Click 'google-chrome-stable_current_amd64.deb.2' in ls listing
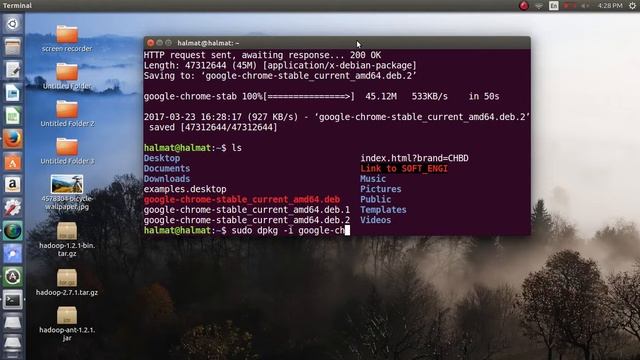This screenshot has height=360, width=640. (247, 220)
